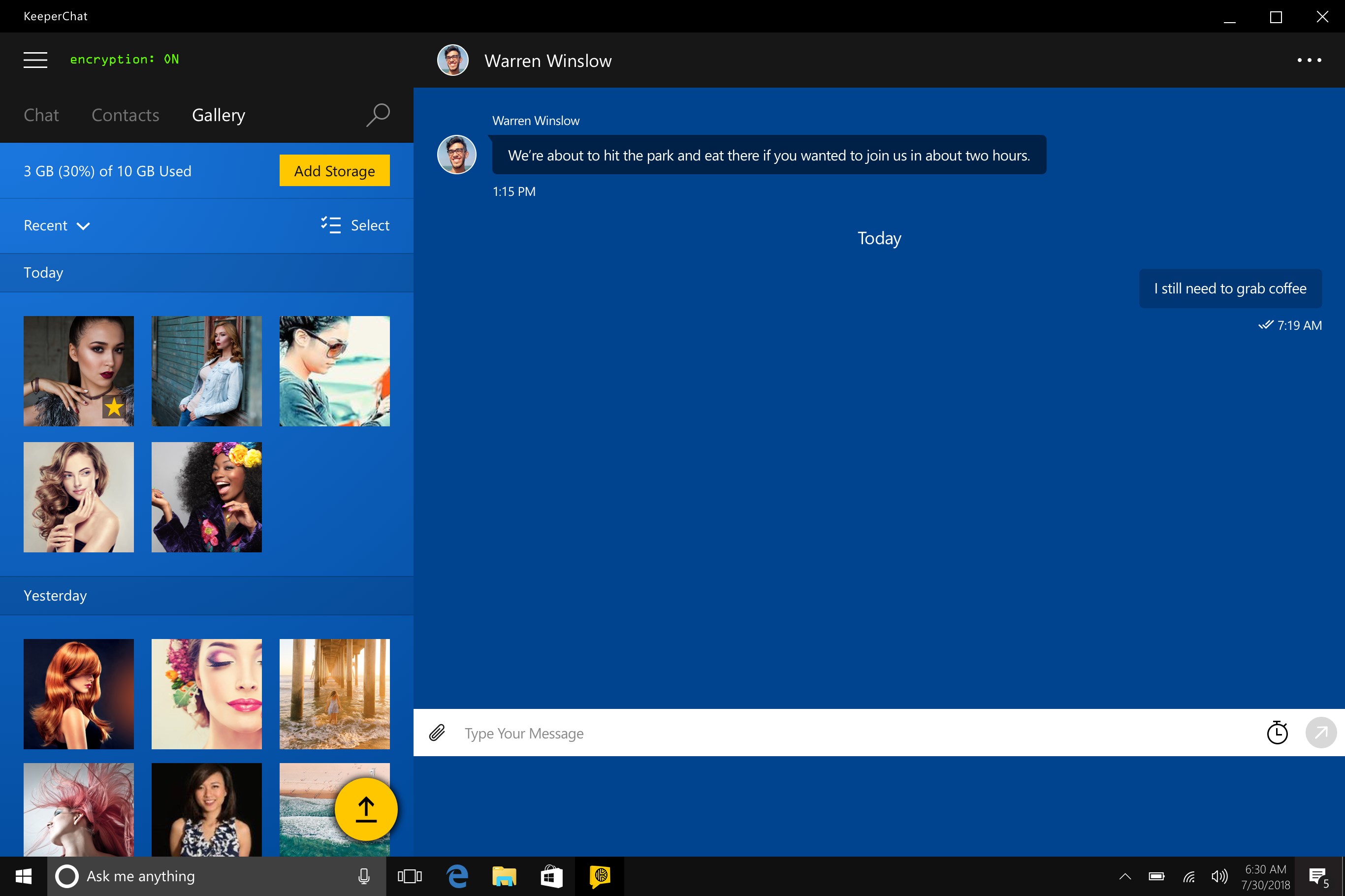Send the message with the arrow icon
1345x896 pixels.
tap(1321, 733)
